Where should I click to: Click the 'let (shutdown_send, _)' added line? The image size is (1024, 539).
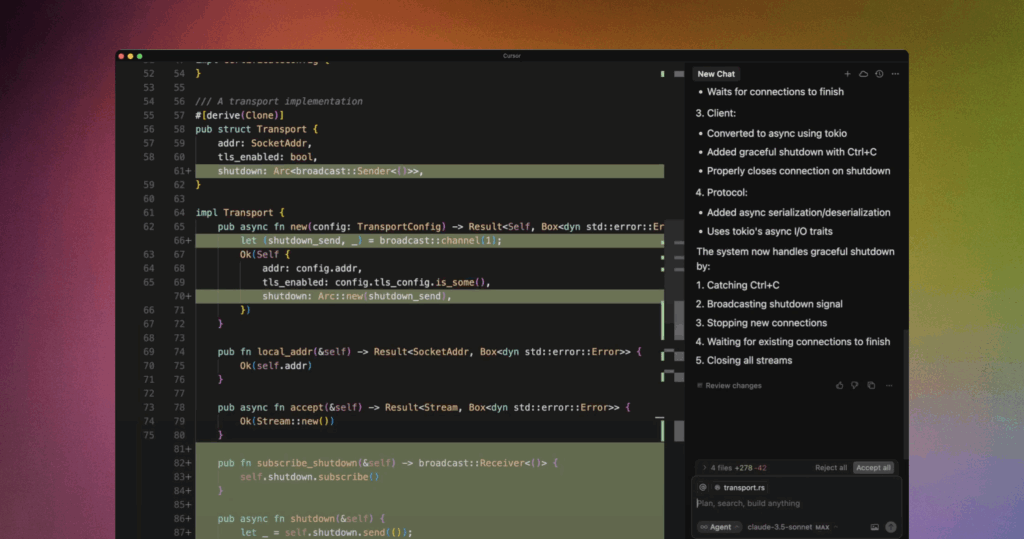click(430, 240)
